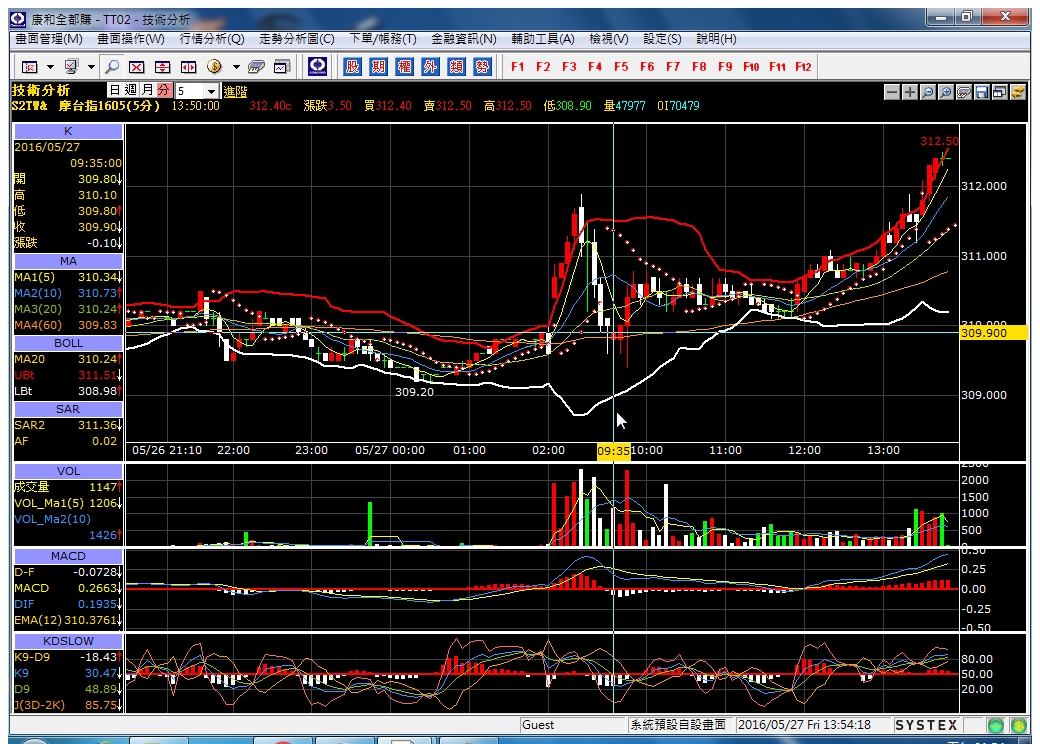Click the F12 shortcut button
The height and width of the screenshot is (744, 1040).
tap(803, 67)
